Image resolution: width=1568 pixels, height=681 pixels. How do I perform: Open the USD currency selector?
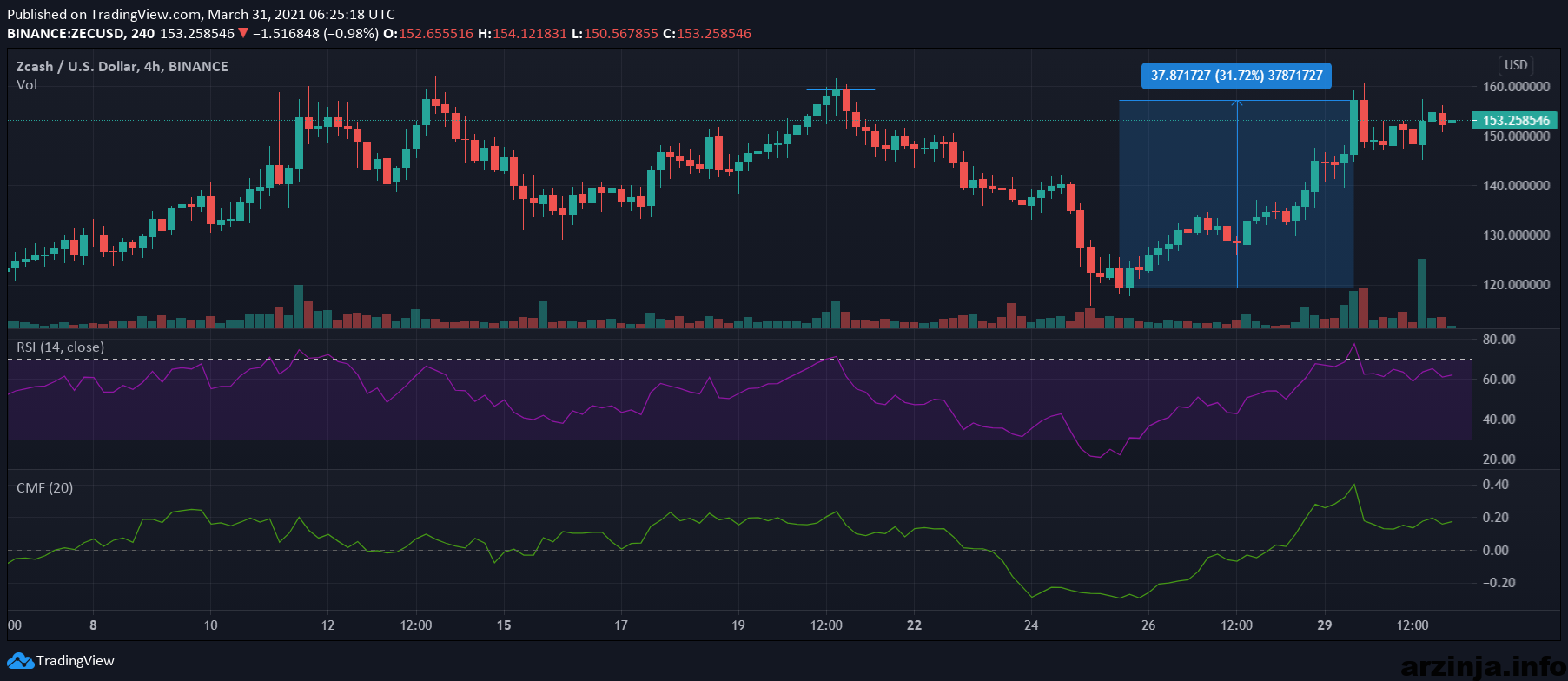click(x=1516, y=65)
